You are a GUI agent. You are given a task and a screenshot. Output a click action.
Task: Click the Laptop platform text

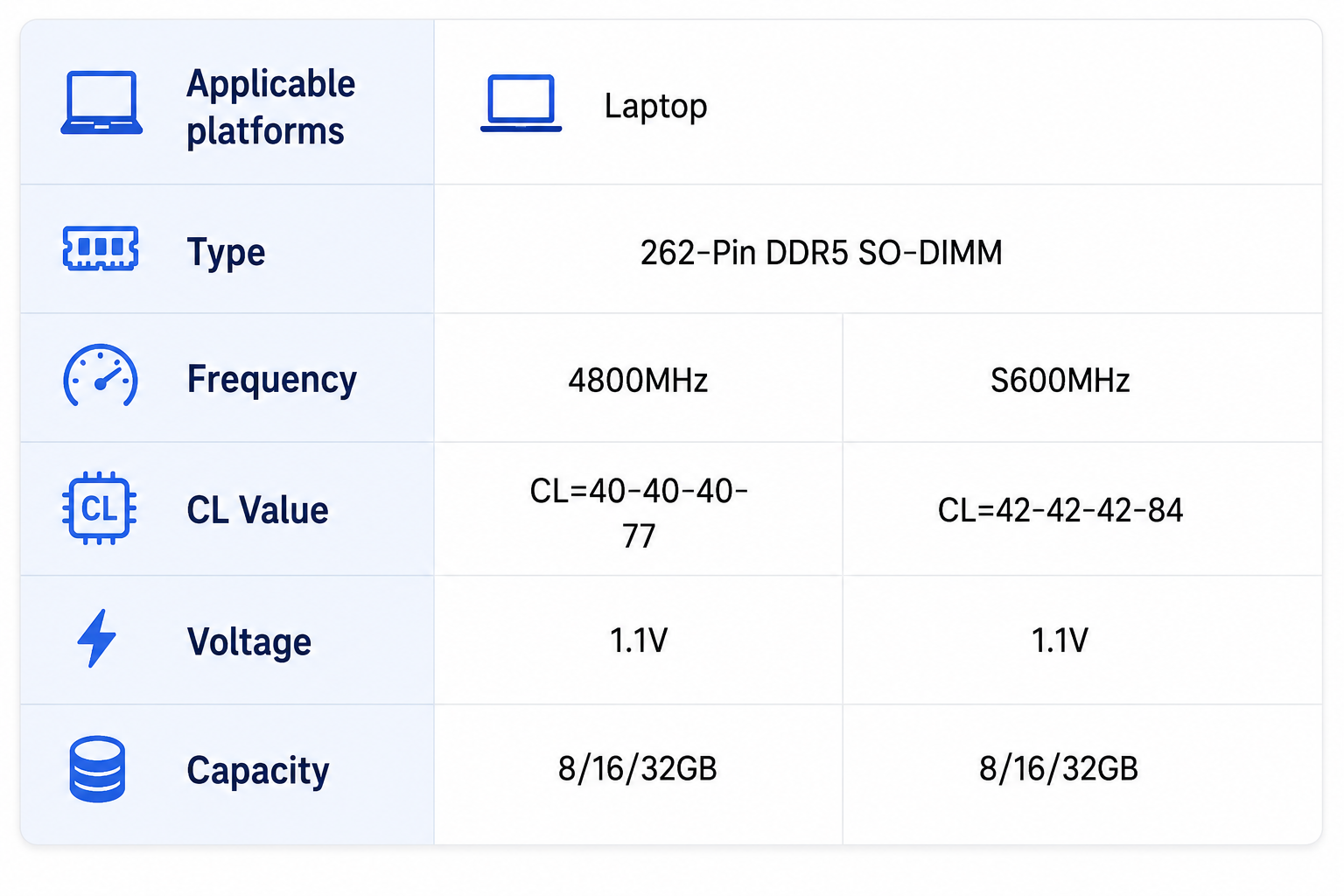[655, 106]
